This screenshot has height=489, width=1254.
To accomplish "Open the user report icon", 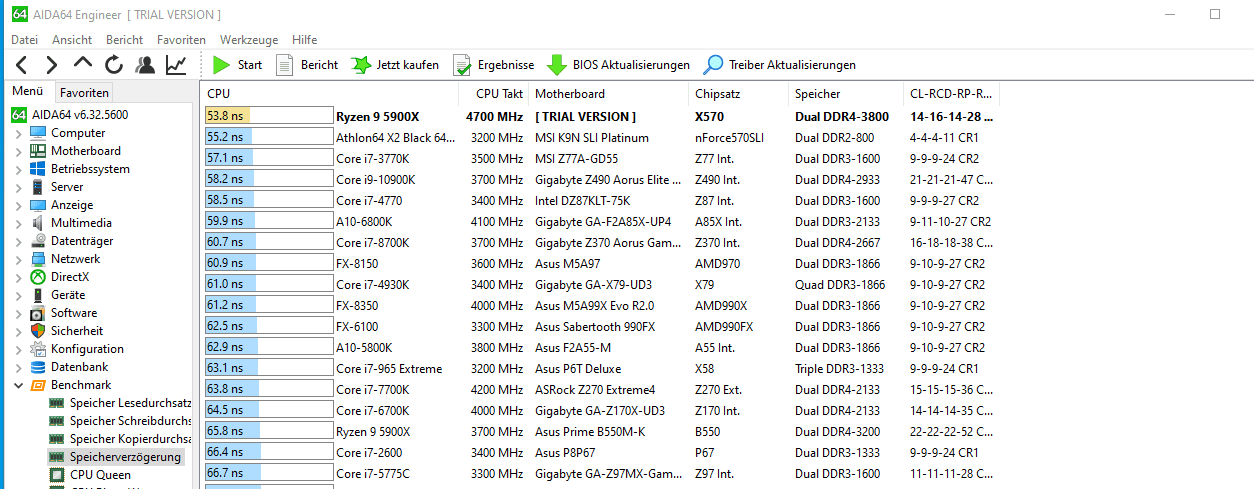I will click(x=145, y=65).
